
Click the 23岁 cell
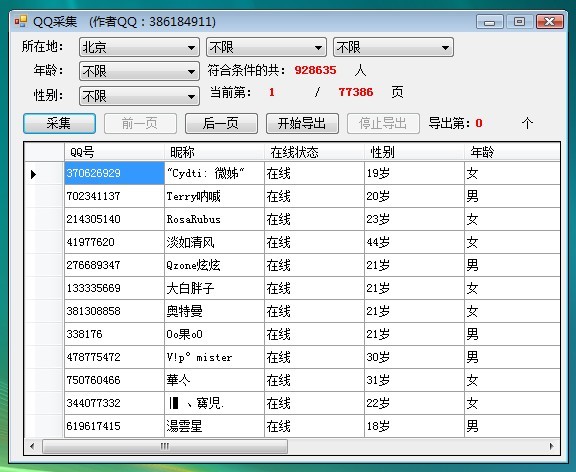(414, 219)
